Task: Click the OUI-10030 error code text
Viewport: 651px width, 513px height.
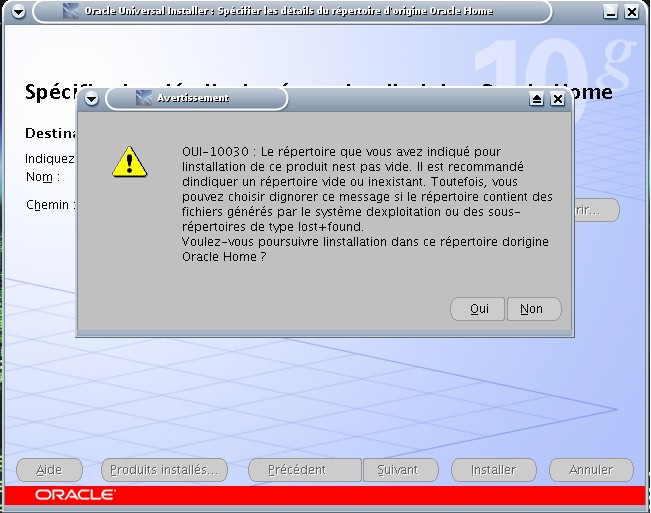Action: coord(215,152)
